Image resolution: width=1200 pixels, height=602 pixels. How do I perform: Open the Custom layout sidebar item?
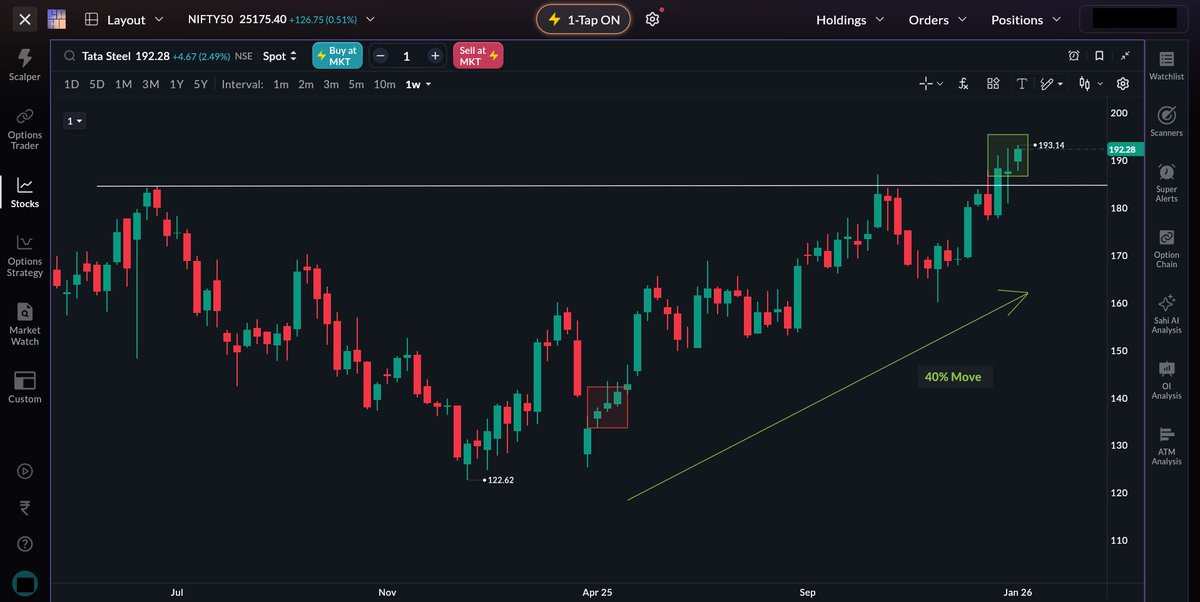click(25, 388)
